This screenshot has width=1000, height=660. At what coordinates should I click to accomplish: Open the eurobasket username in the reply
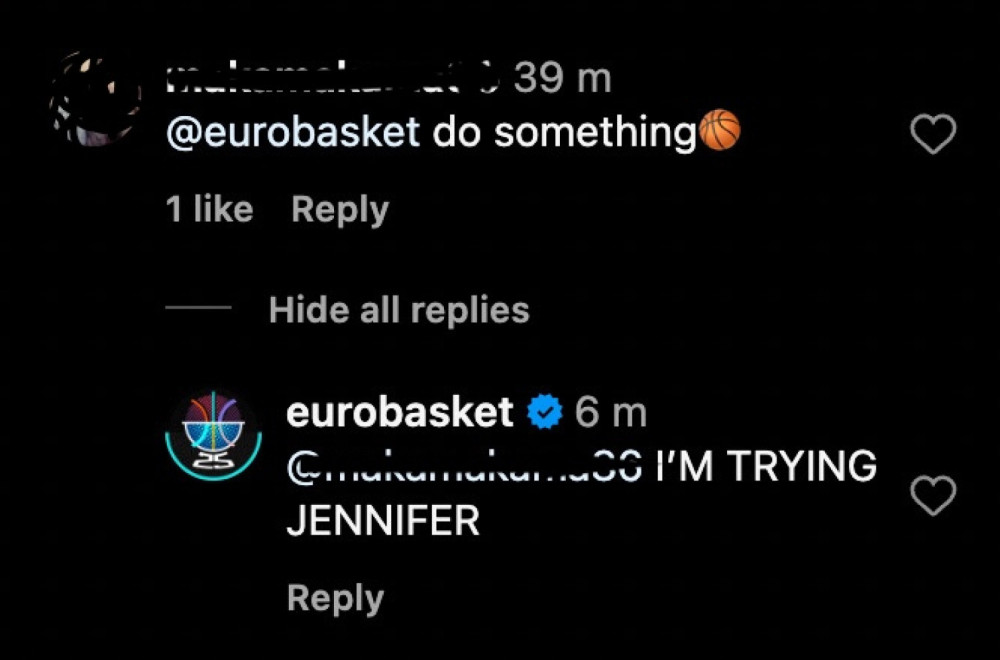(x=400, y=412)
